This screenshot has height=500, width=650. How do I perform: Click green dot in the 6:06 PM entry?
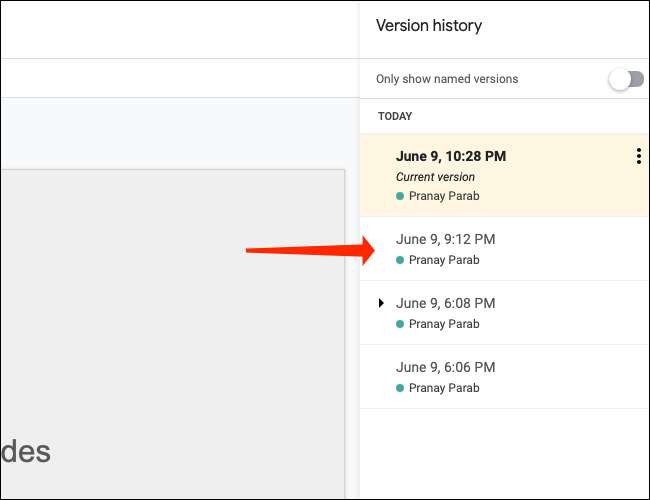click(x=400, y=388)
